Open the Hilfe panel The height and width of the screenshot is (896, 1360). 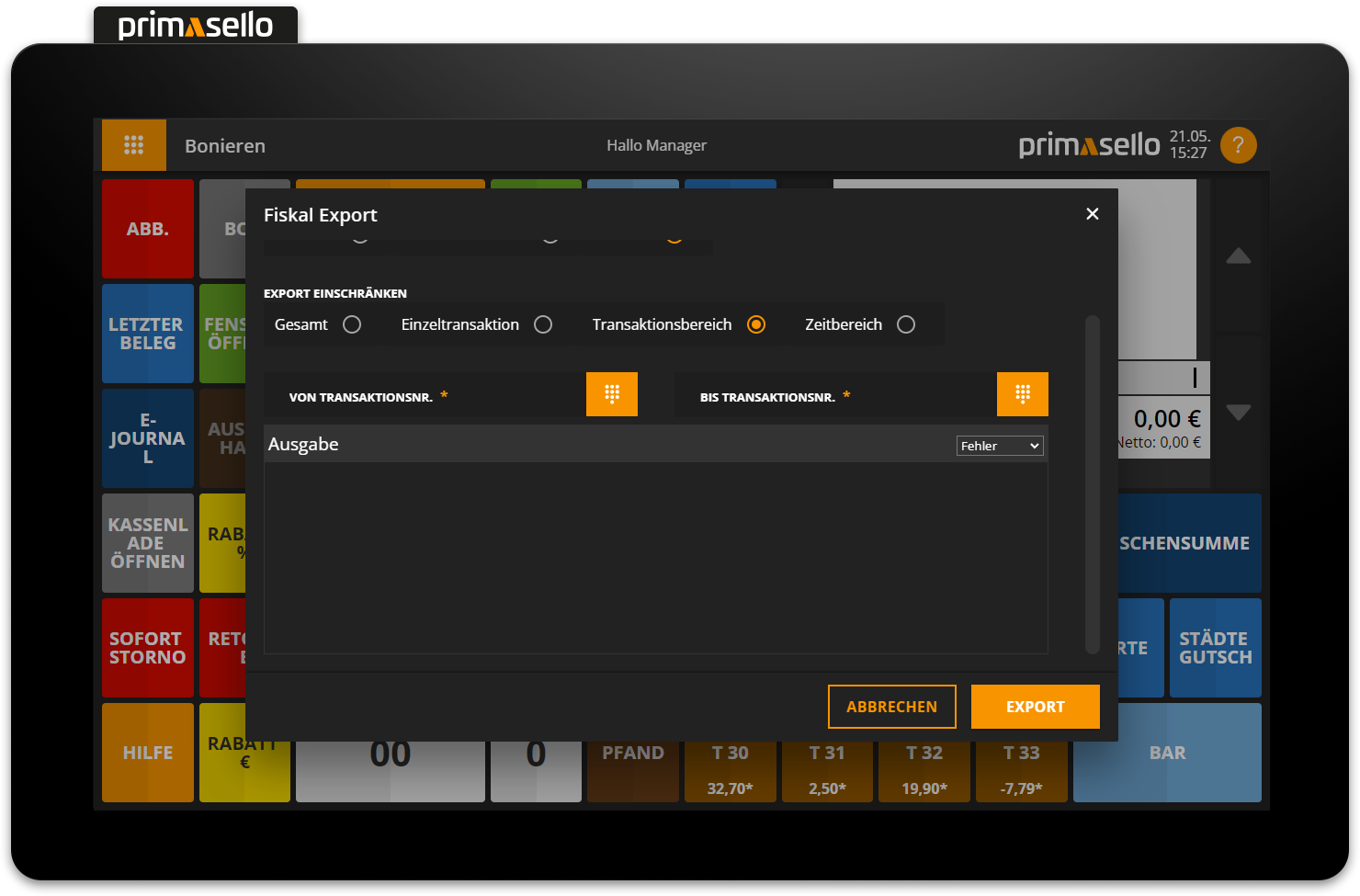point(147,752)
